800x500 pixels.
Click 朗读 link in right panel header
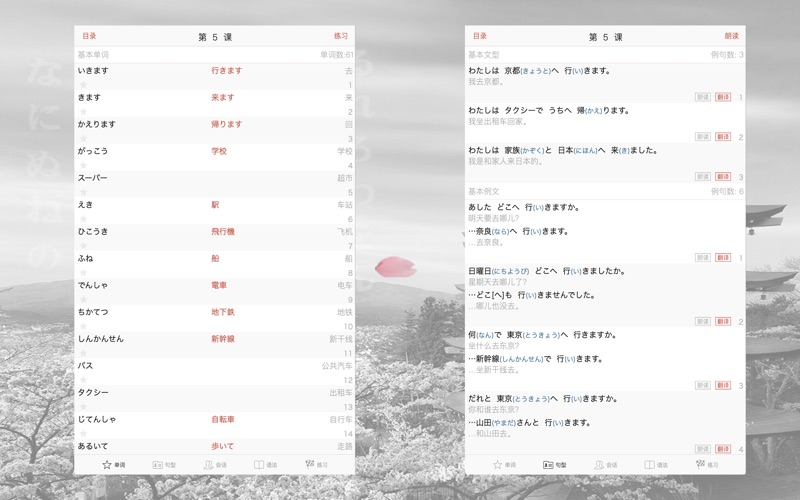tap(732, 36)
